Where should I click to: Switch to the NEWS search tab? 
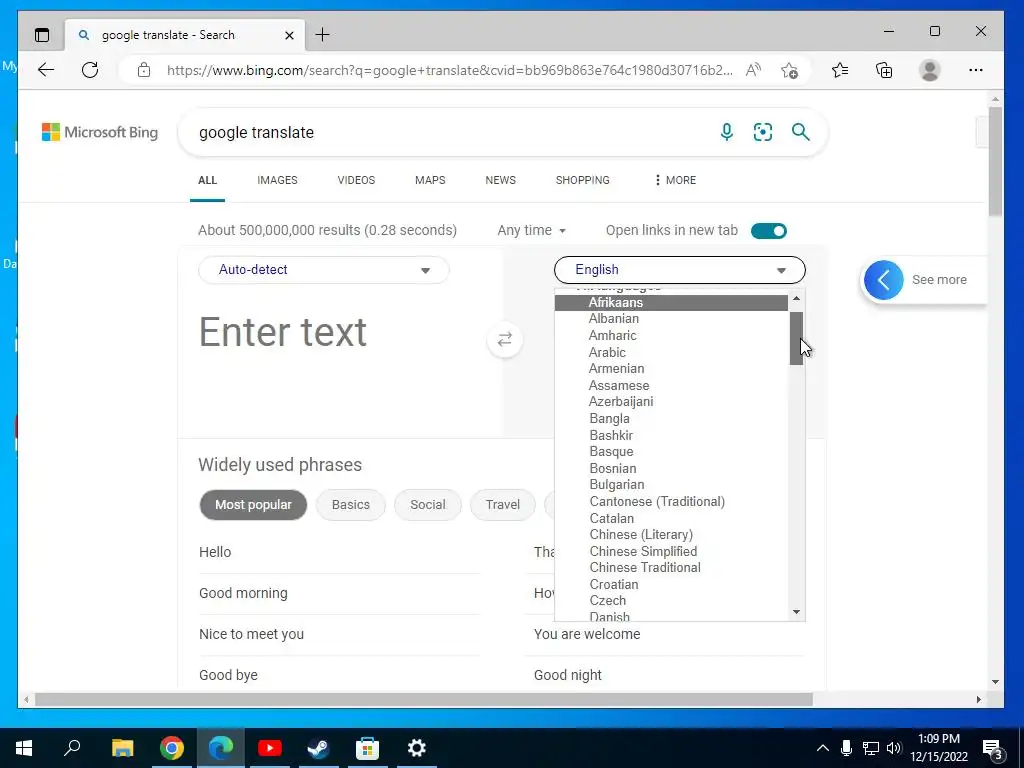click(500, 180)
